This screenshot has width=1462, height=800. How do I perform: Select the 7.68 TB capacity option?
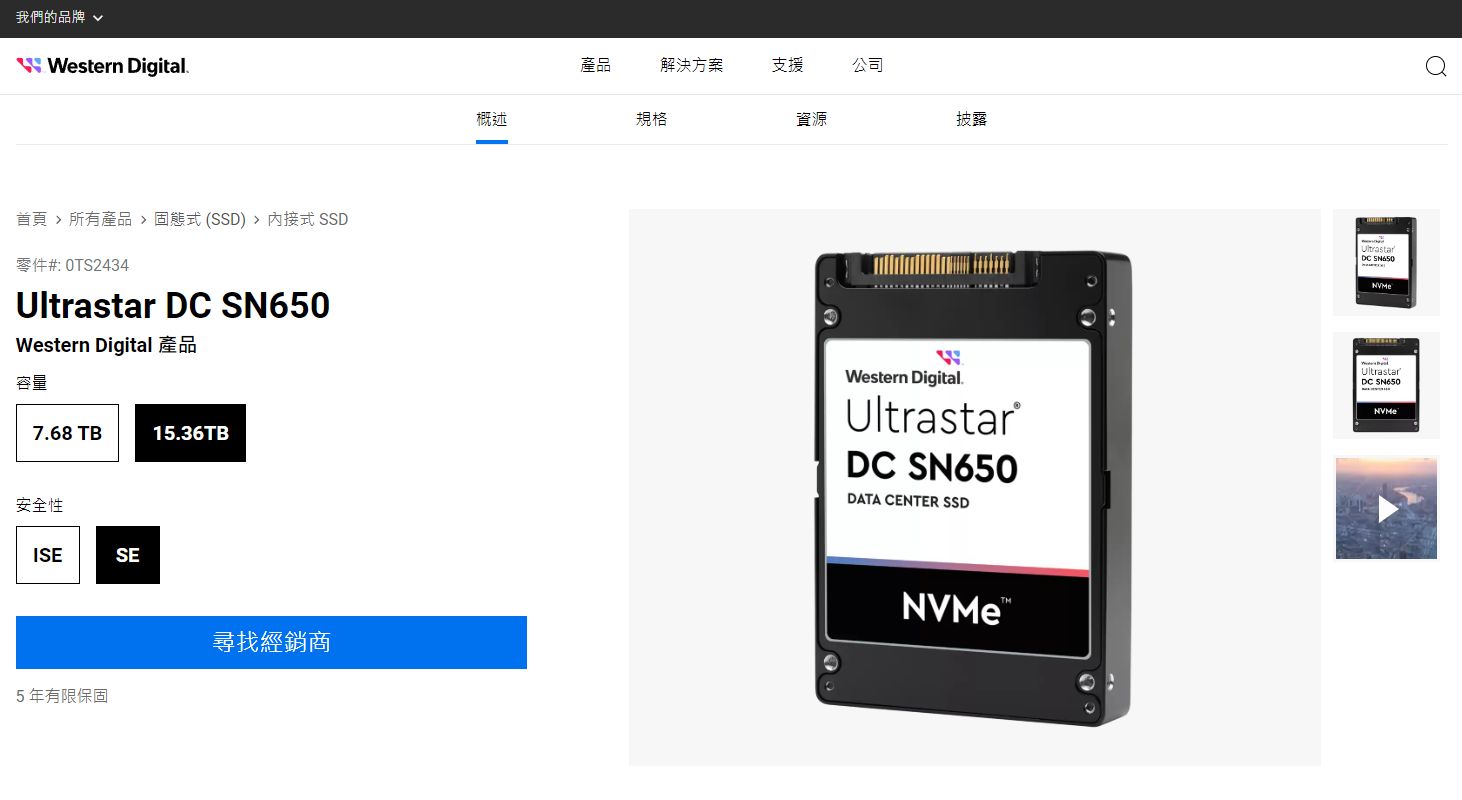(x=67, y=433)
